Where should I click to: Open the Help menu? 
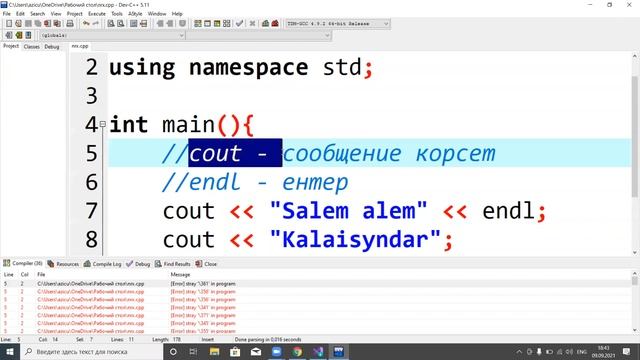pyautogui.click(x=177, y=13)
